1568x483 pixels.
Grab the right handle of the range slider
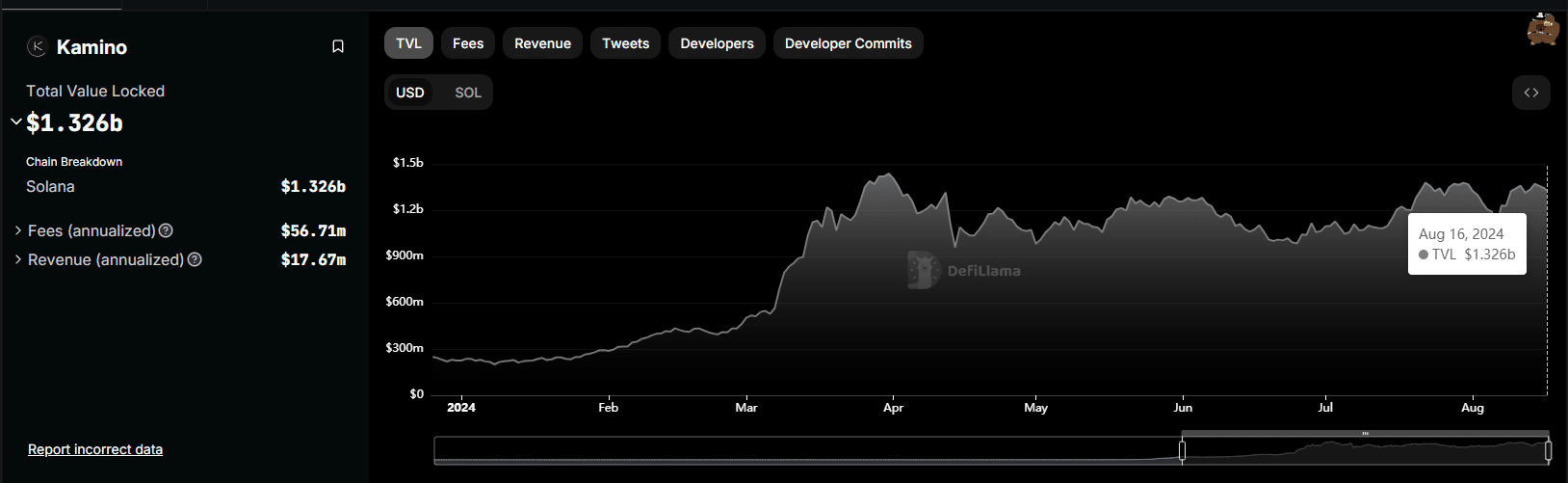[1548, 450]
